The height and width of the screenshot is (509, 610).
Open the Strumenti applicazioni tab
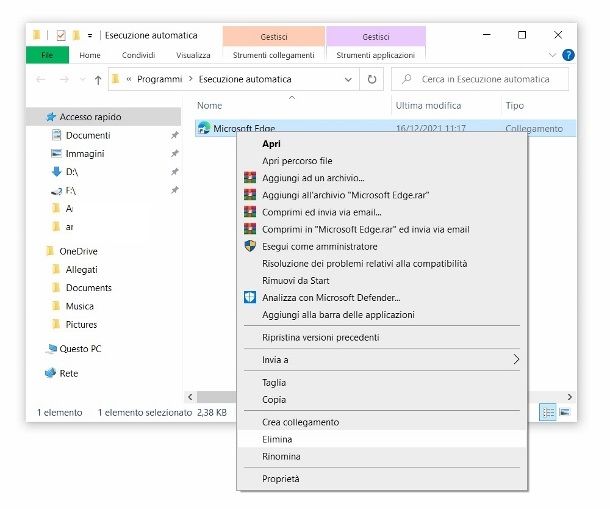pyautogui.click(x=375, y=55)
